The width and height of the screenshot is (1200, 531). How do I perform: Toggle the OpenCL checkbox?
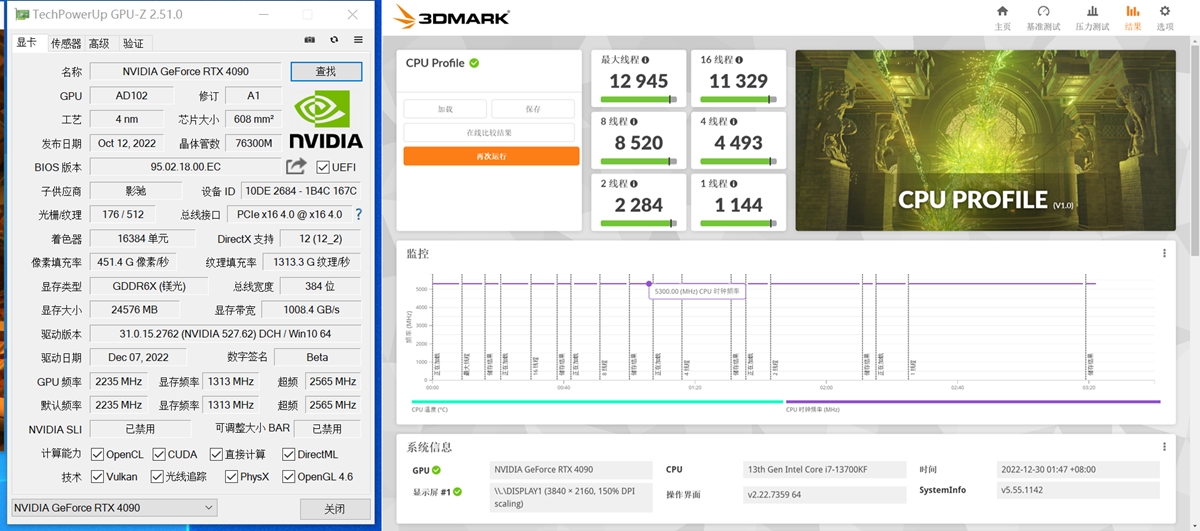click(x=97, y=454)
